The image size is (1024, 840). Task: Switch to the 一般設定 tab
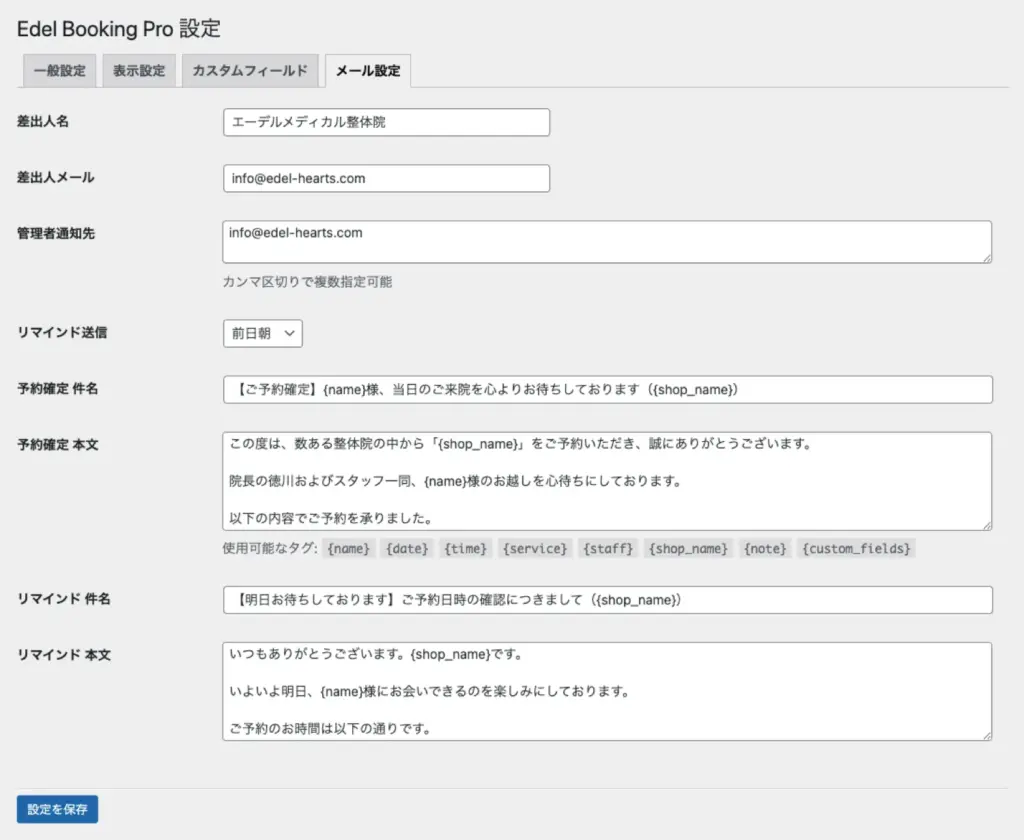(59, 71)
